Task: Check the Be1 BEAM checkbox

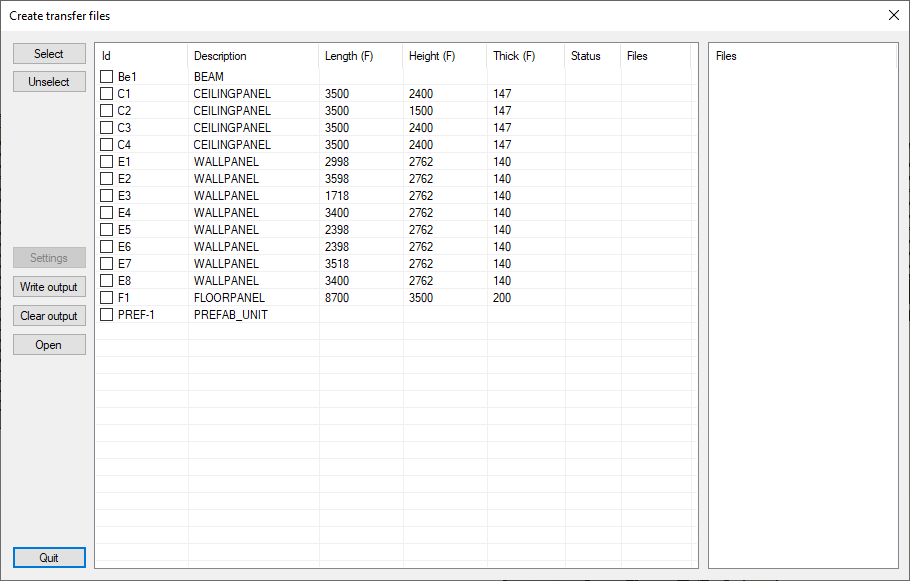Action: coord(107,77)
